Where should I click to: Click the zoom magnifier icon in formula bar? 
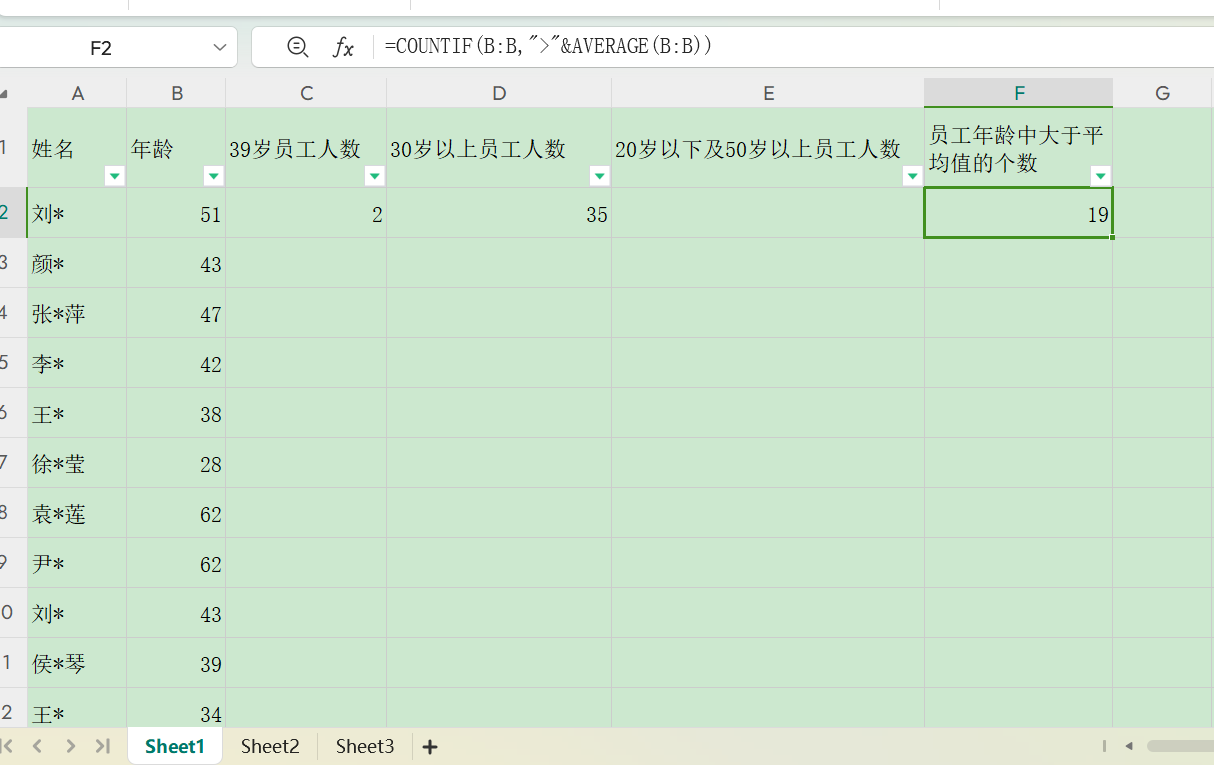297,47
